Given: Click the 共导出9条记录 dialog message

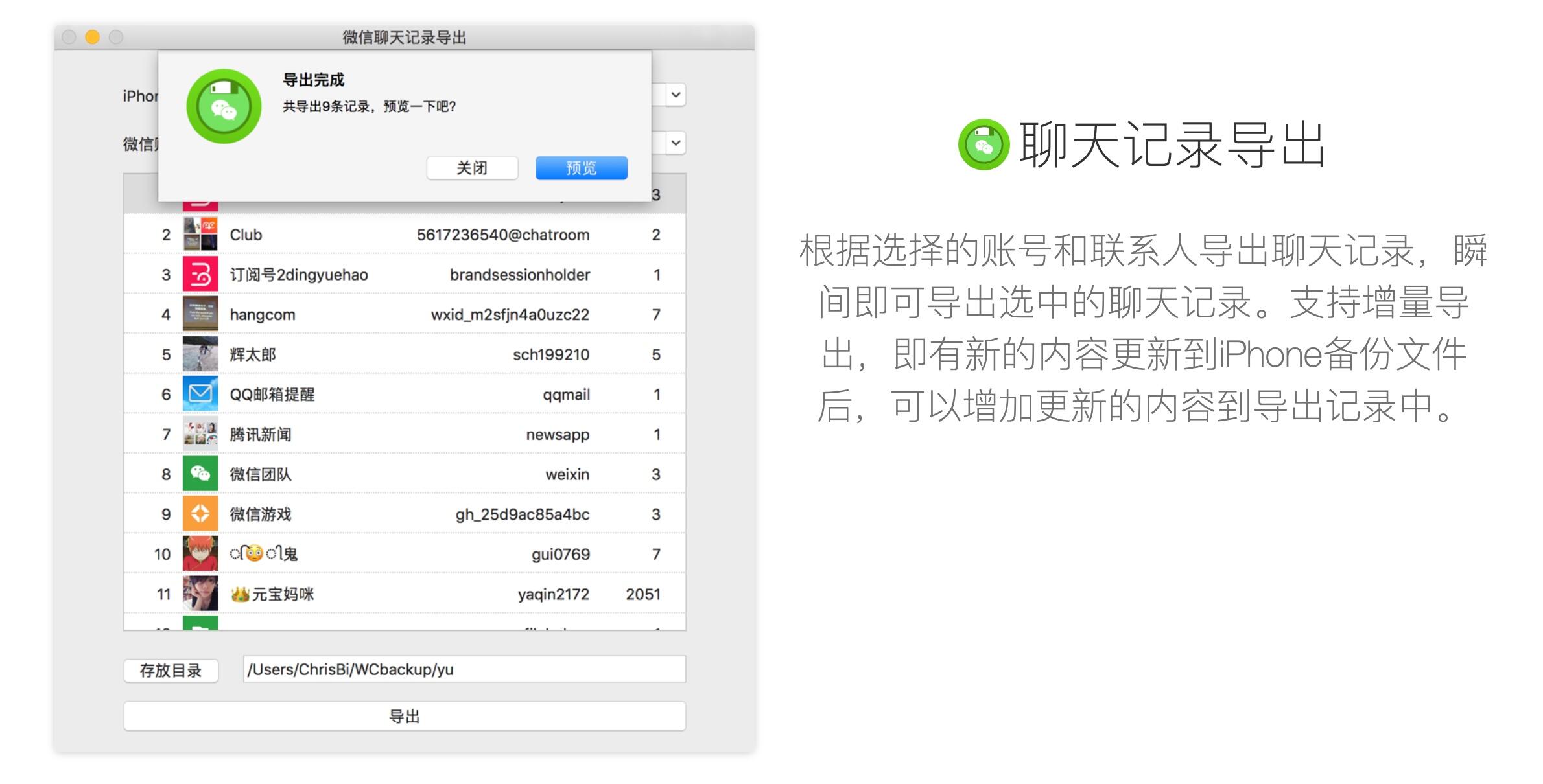Looking at the screenshot, I should [x=369, y=106].
